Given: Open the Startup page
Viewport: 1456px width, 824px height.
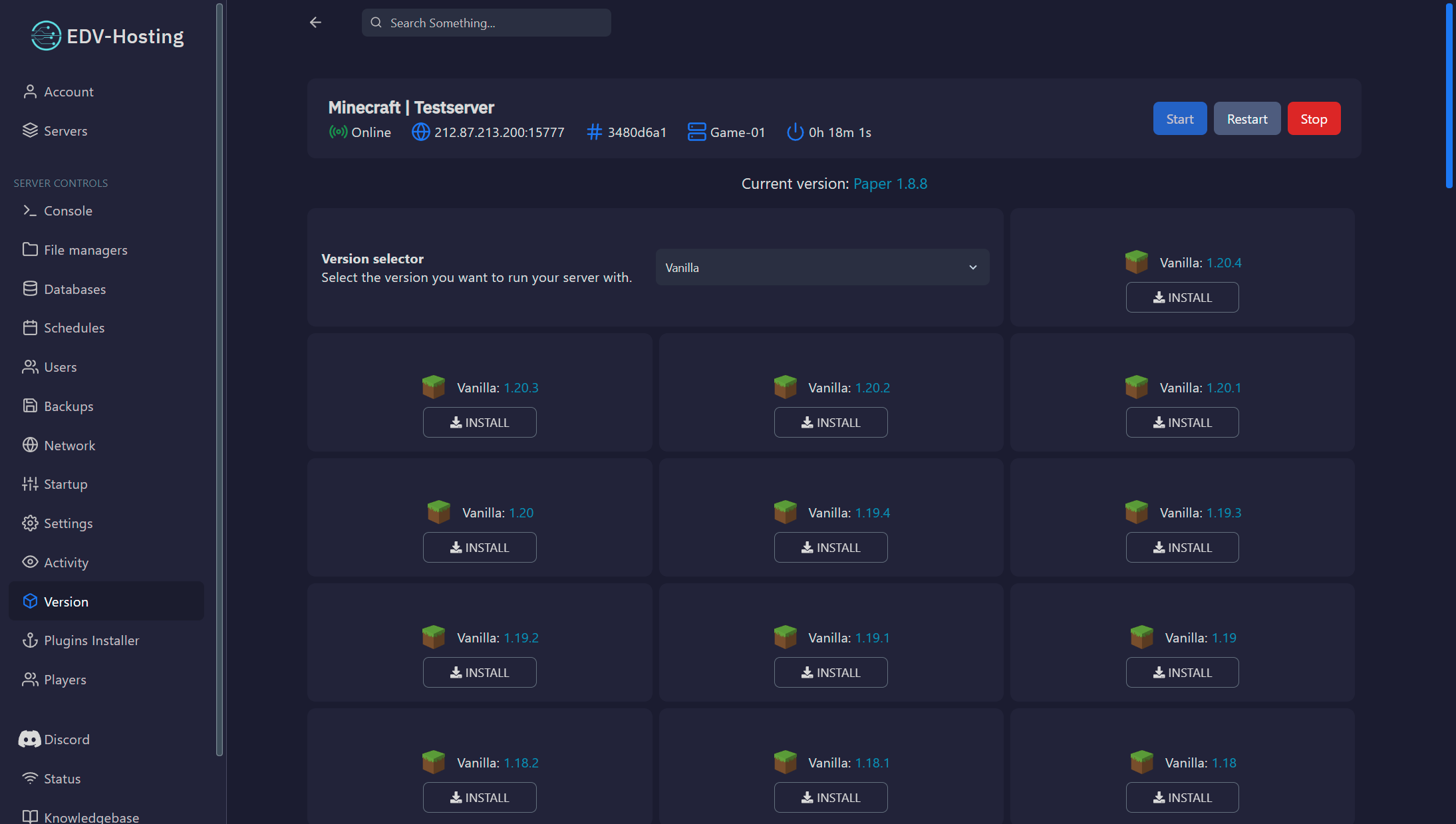Looking at the screenshot, I should tap(106, 484).
